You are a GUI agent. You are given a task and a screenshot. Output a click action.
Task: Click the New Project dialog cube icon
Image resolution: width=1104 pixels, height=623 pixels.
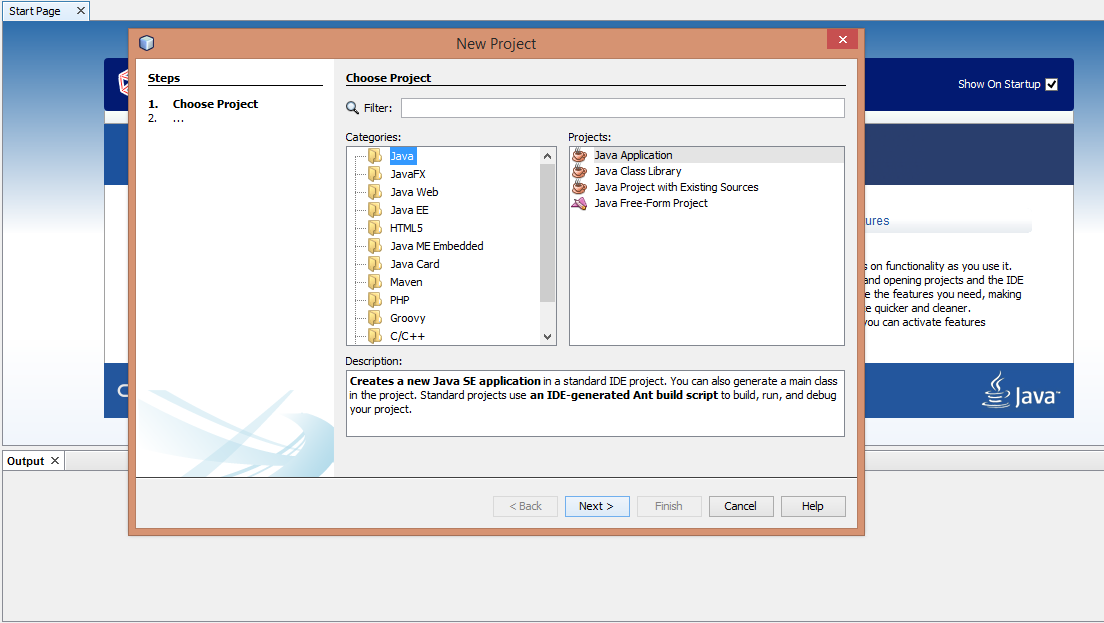click(x=146, y=43)
